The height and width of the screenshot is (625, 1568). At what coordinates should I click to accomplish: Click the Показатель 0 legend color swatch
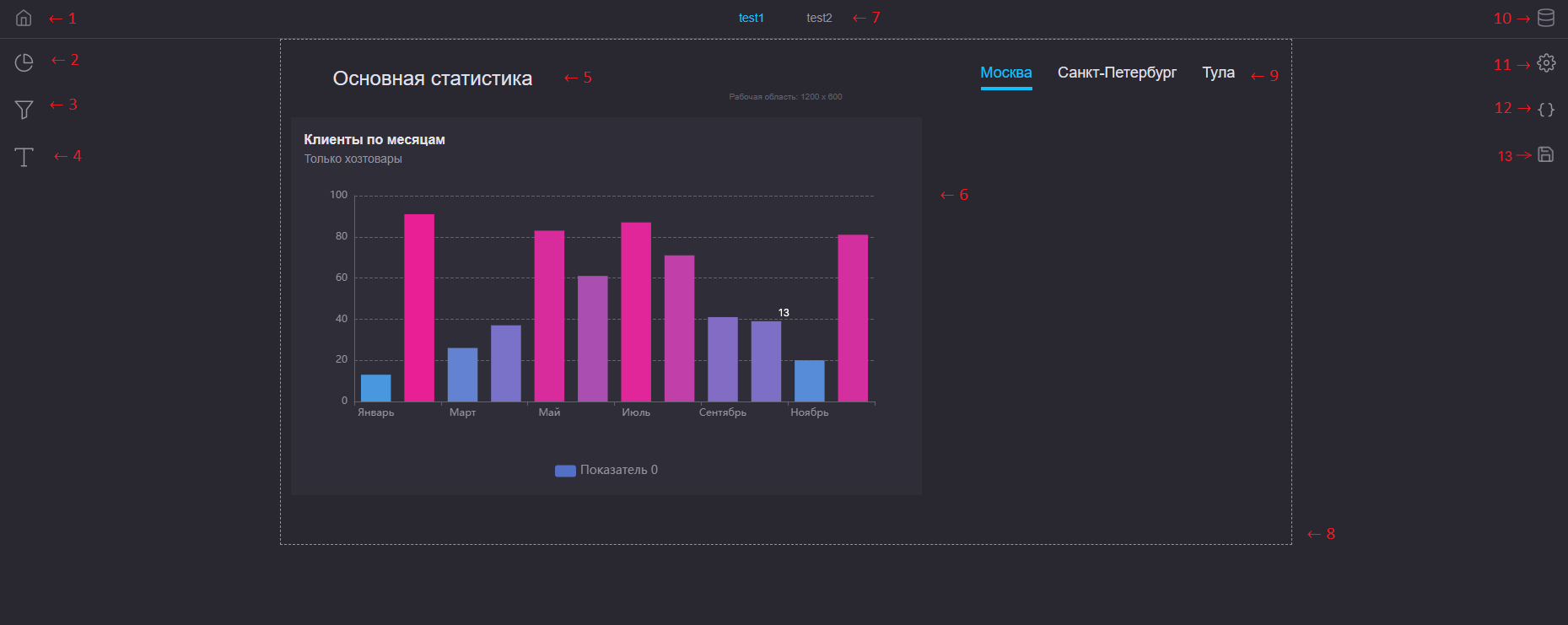click(x=565, y=471)
